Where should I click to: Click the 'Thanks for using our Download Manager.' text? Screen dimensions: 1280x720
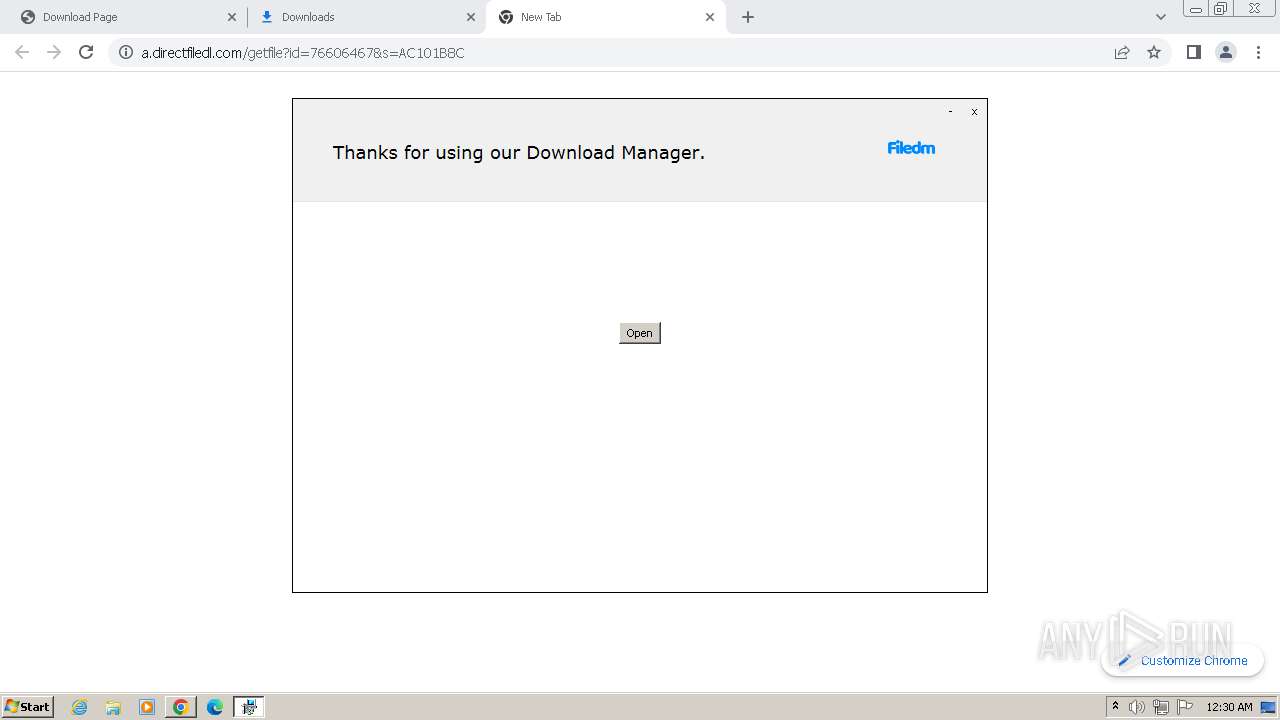tap(518, 152)
